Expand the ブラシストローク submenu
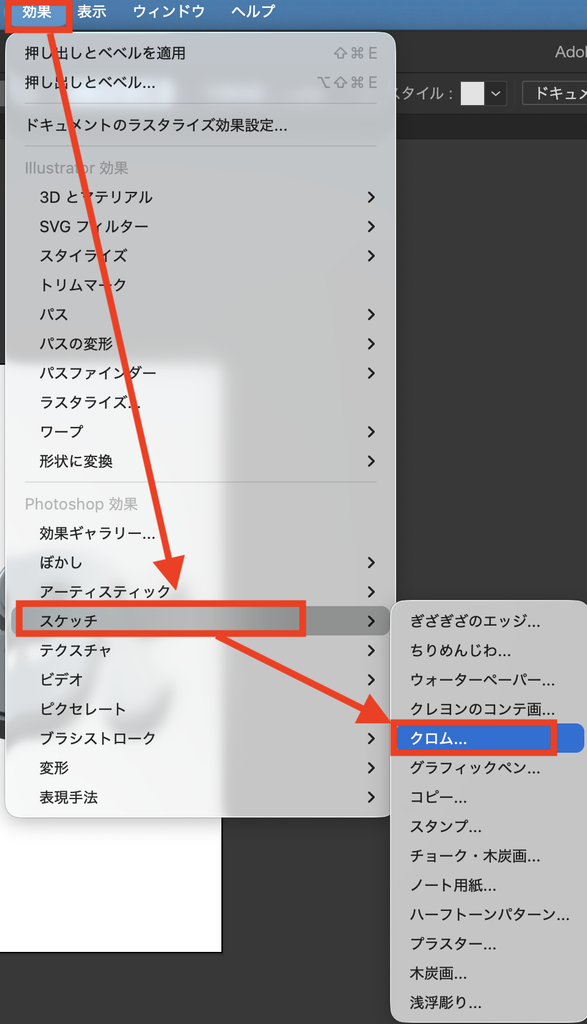Image resolution: width=587 pixels, height=1024 pixels. [x=200, y=739]
